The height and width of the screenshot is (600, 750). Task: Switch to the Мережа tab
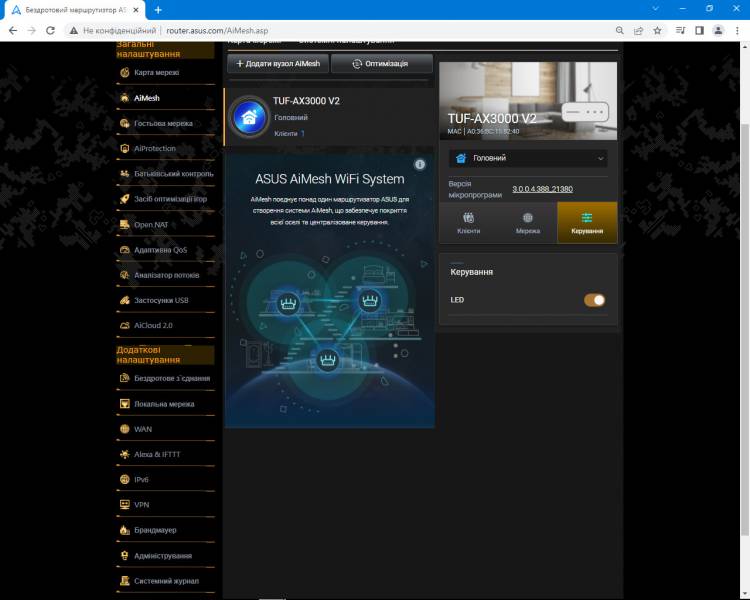528,223
